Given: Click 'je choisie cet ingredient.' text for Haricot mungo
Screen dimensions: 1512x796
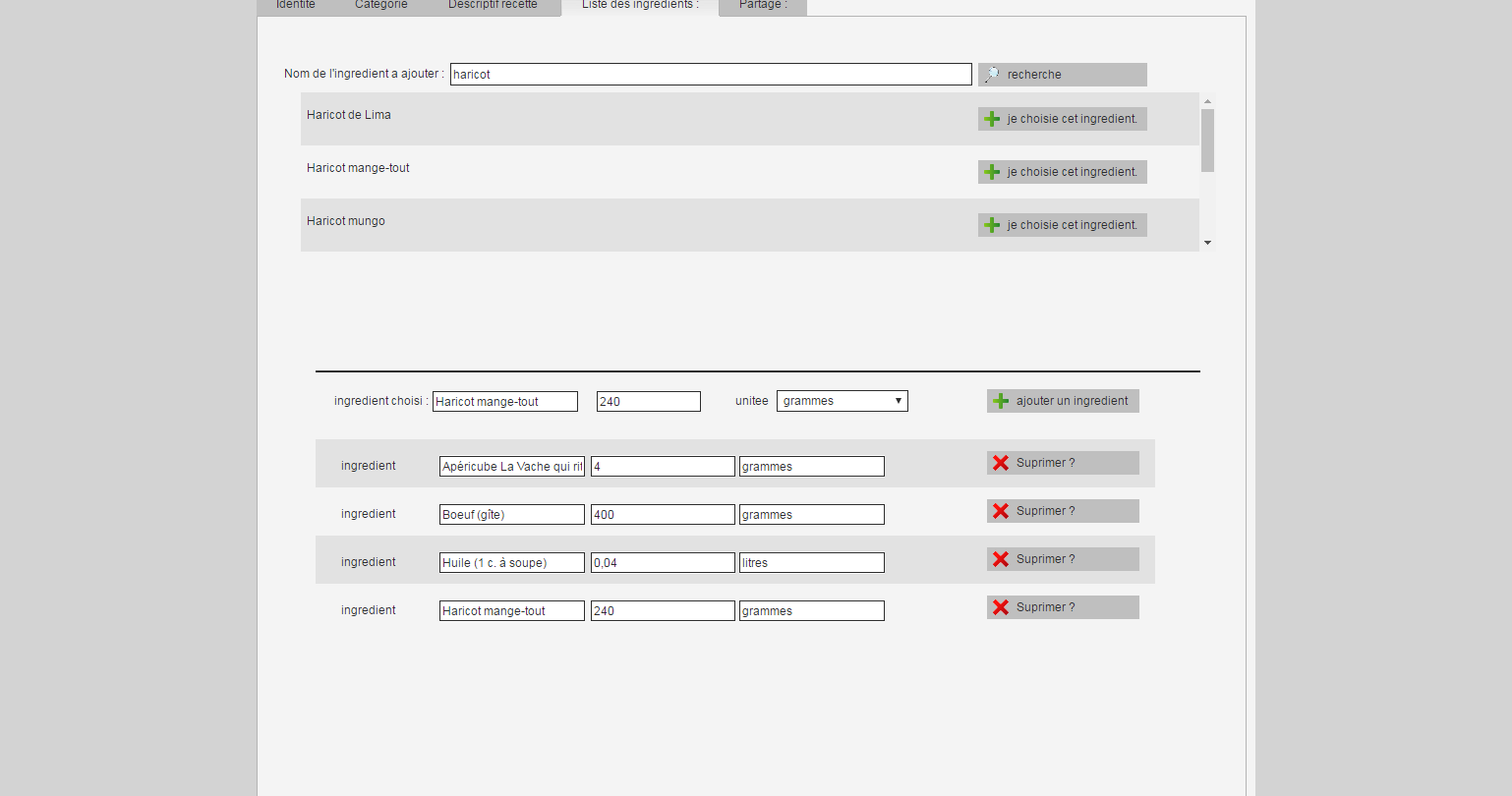Looking at the screenshot, I should click(x=1072, y=225).
